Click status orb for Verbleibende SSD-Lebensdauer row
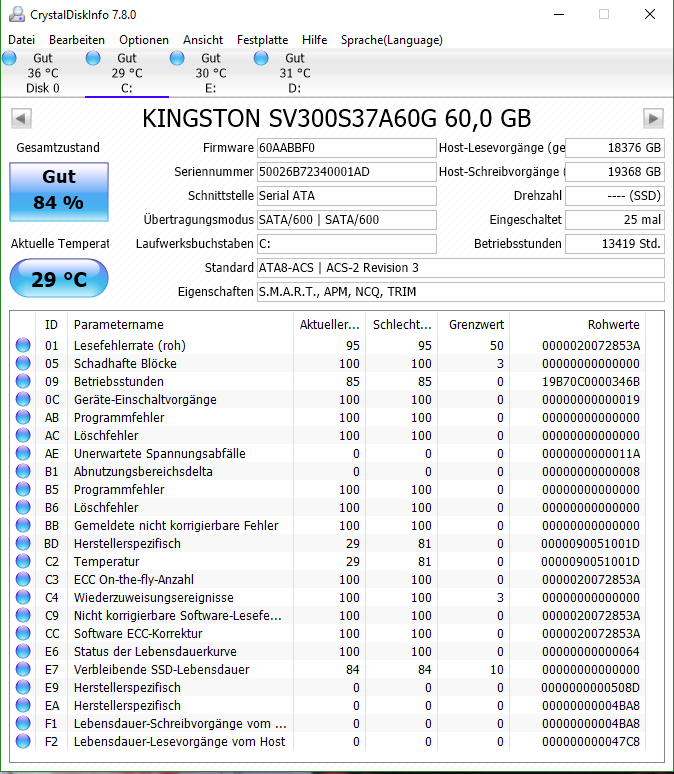 pyautogui.click(x=23, y=669)
